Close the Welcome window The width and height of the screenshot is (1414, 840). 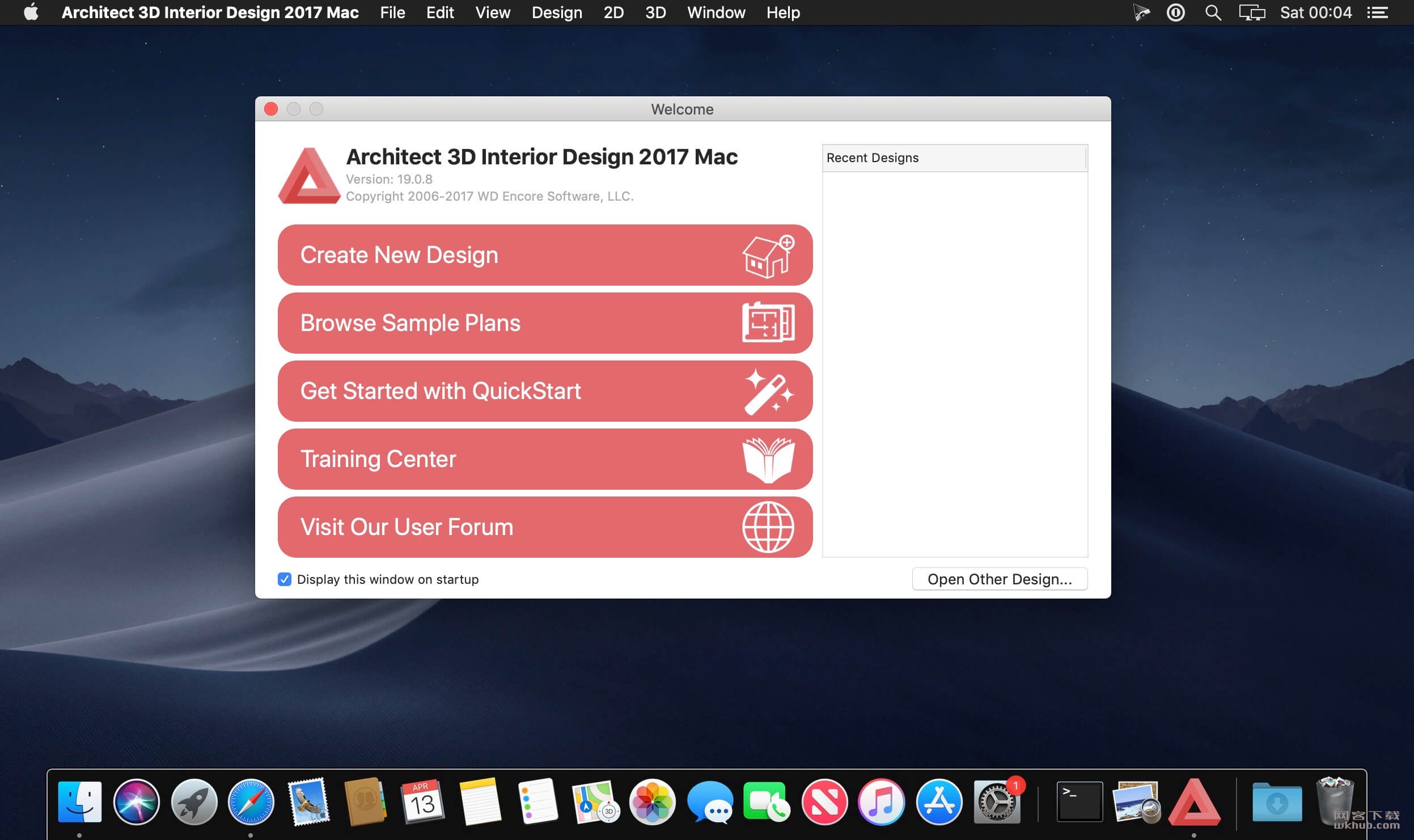point(271,109)
